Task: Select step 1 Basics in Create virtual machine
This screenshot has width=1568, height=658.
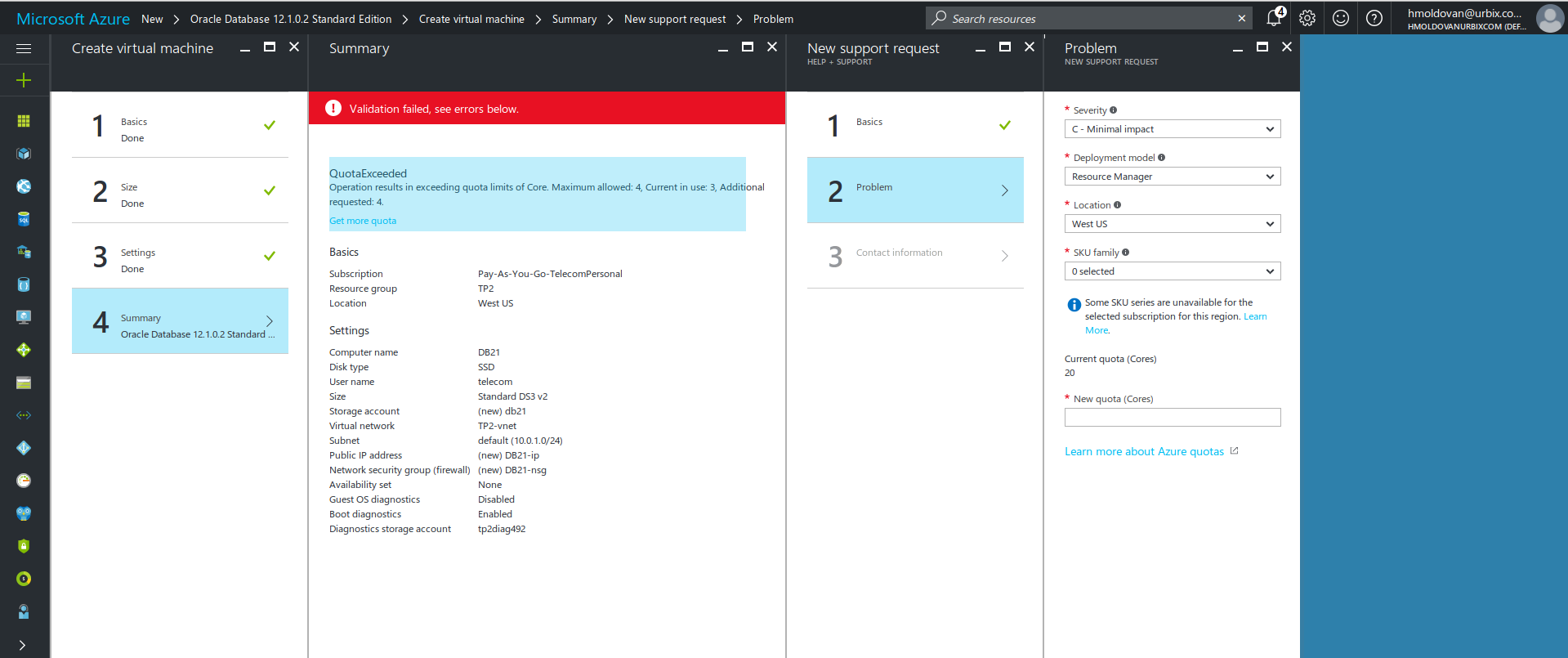Action: tap(180, 125)
